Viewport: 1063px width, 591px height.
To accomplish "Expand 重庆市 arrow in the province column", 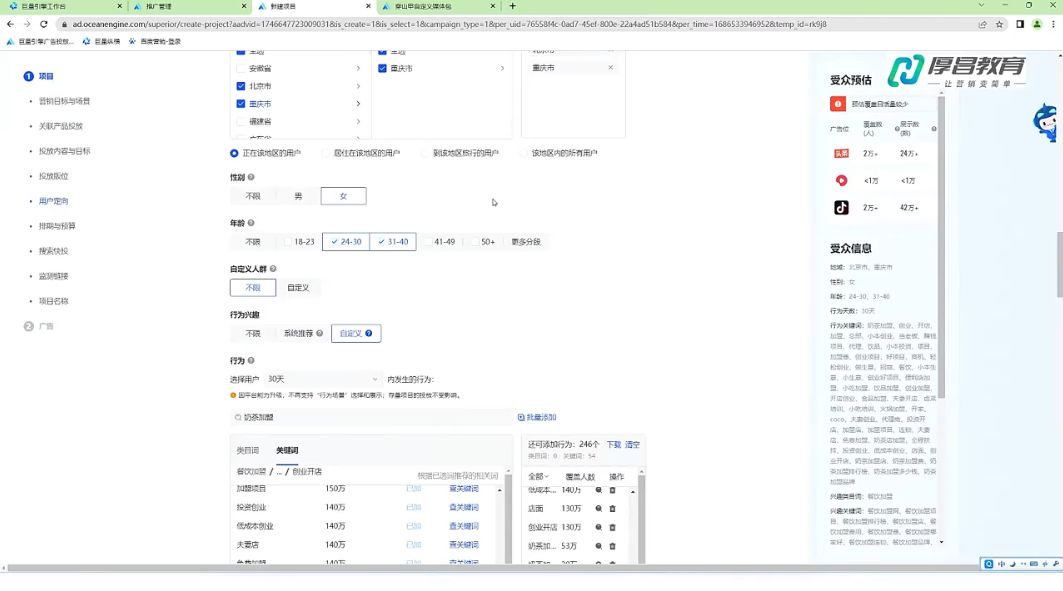I will 358,104.
